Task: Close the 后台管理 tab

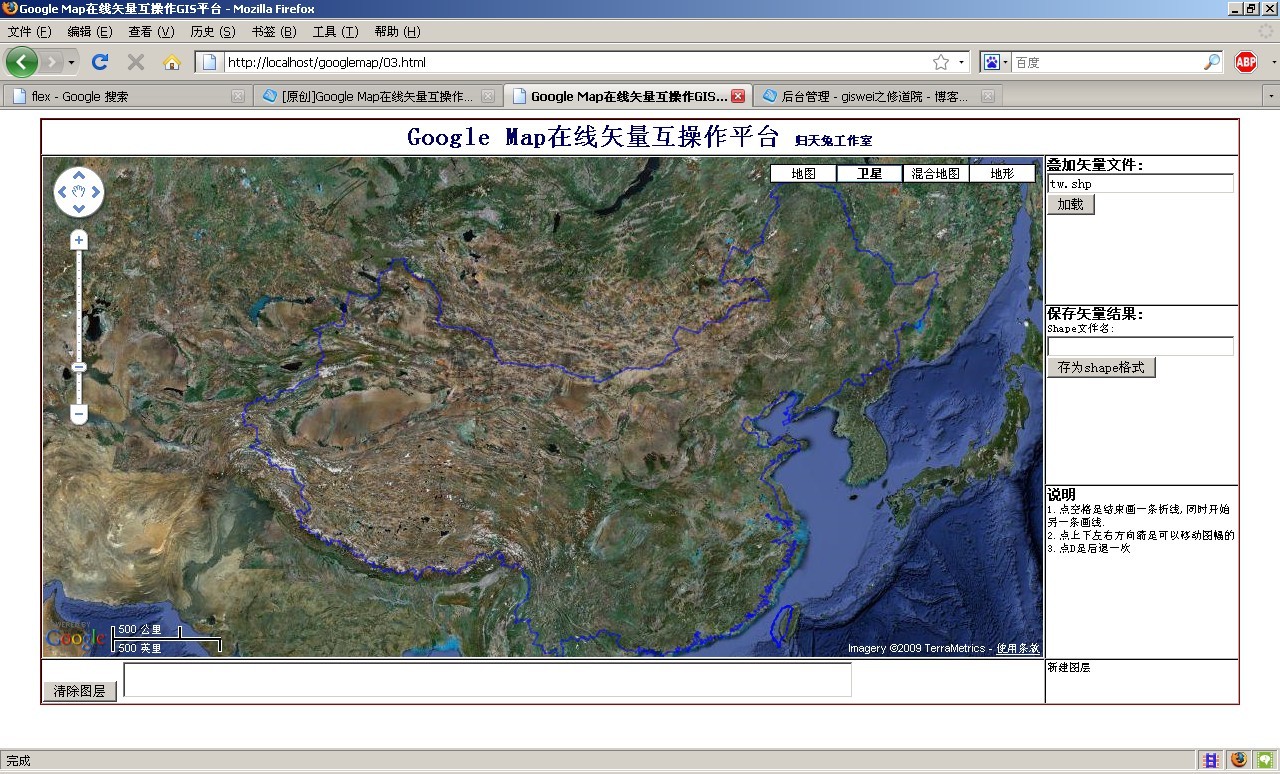Action: point(987,97)
